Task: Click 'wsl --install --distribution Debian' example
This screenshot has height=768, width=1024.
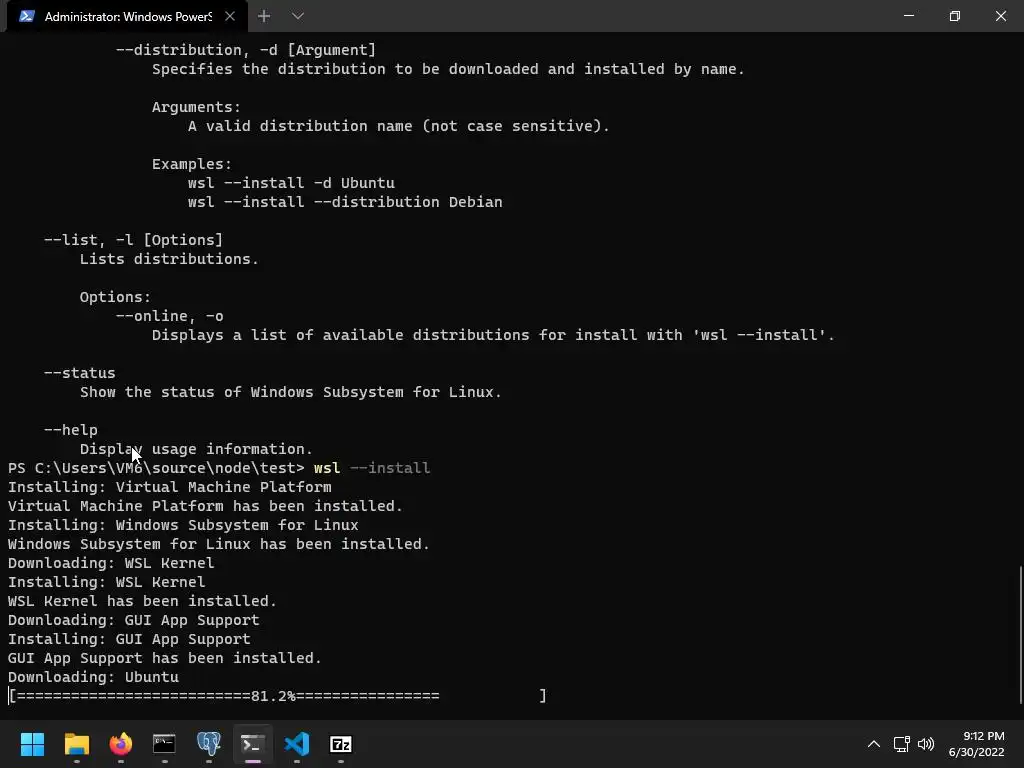Action: click(x=345, y=202)
